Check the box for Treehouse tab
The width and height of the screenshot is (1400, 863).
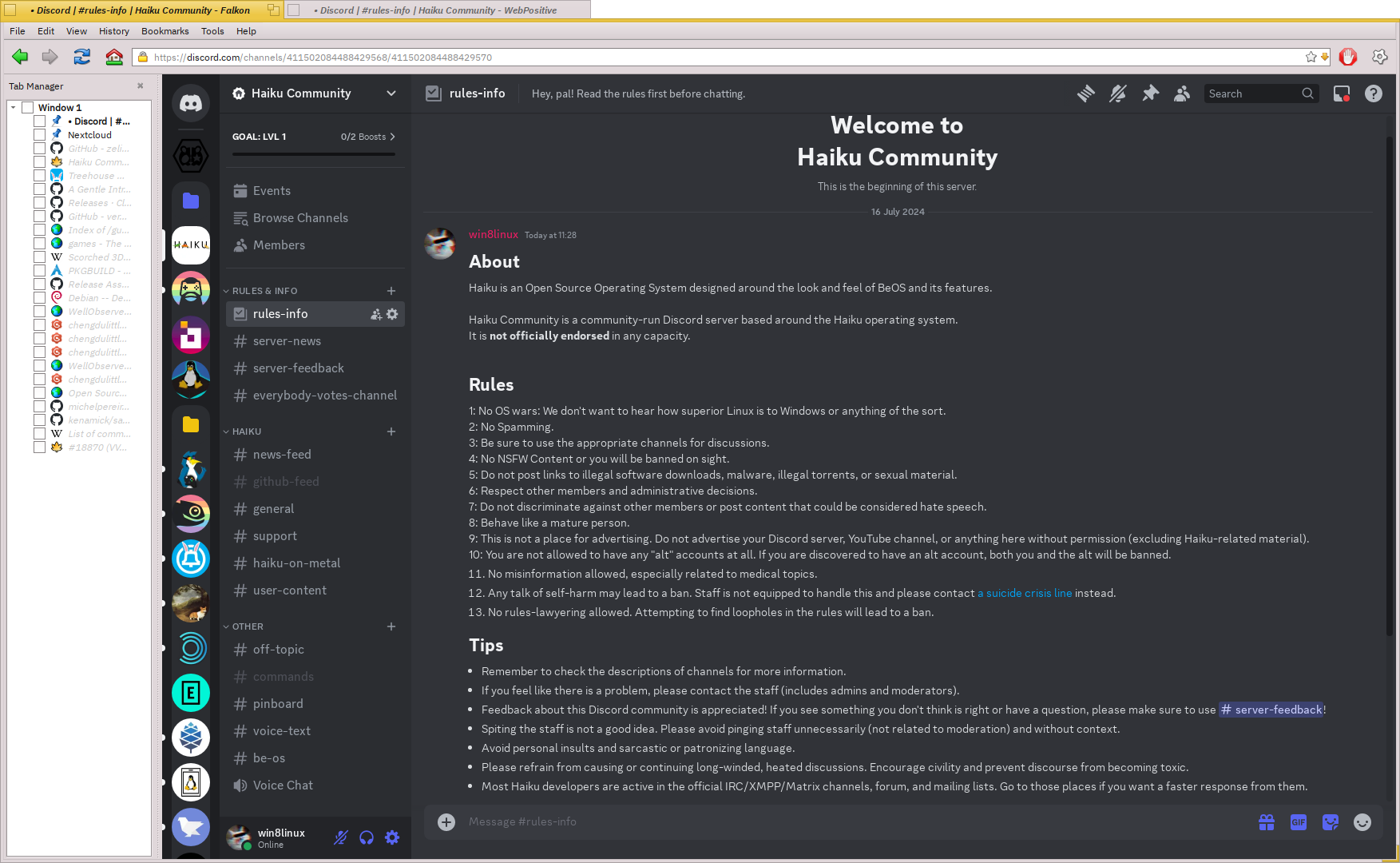click(39, 176)
